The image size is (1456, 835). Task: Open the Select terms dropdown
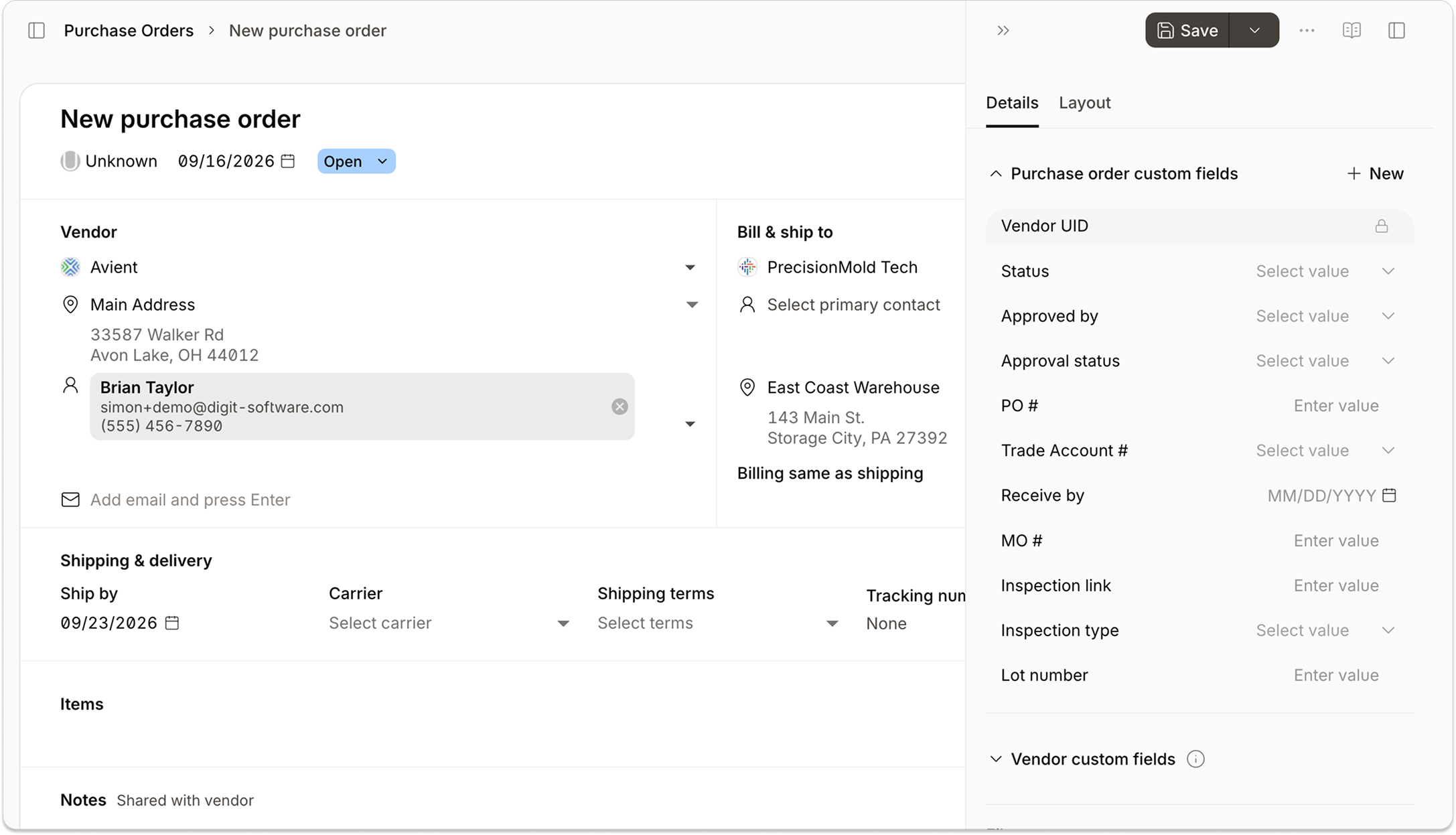point(717,623)
